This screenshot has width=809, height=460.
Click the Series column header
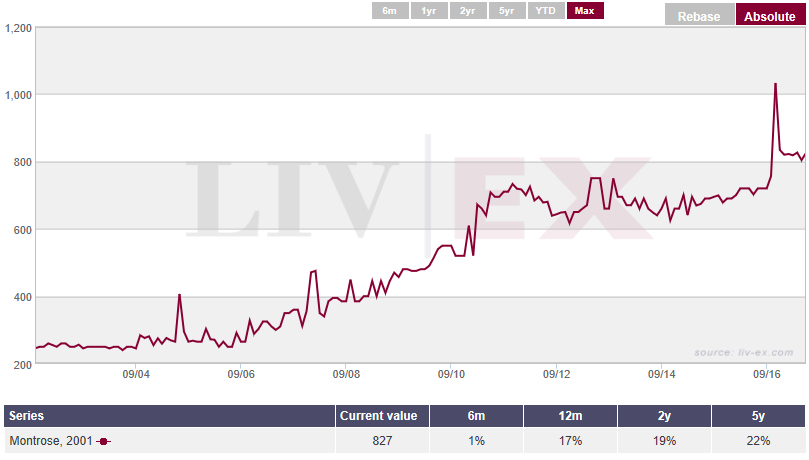[x=169, y=416]
